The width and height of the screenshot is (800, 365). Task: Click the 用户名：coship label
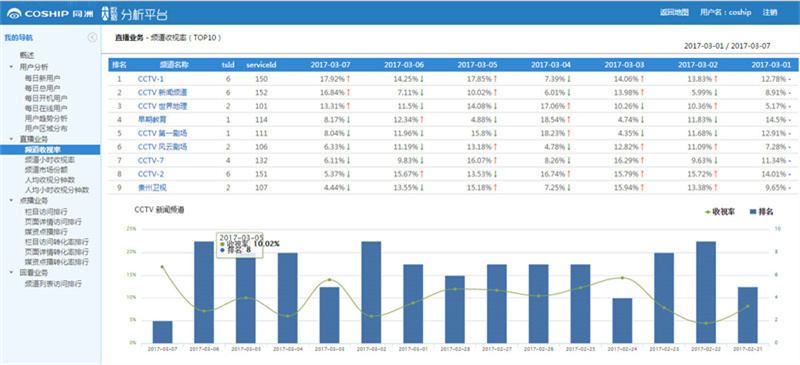tap(726, 12)
